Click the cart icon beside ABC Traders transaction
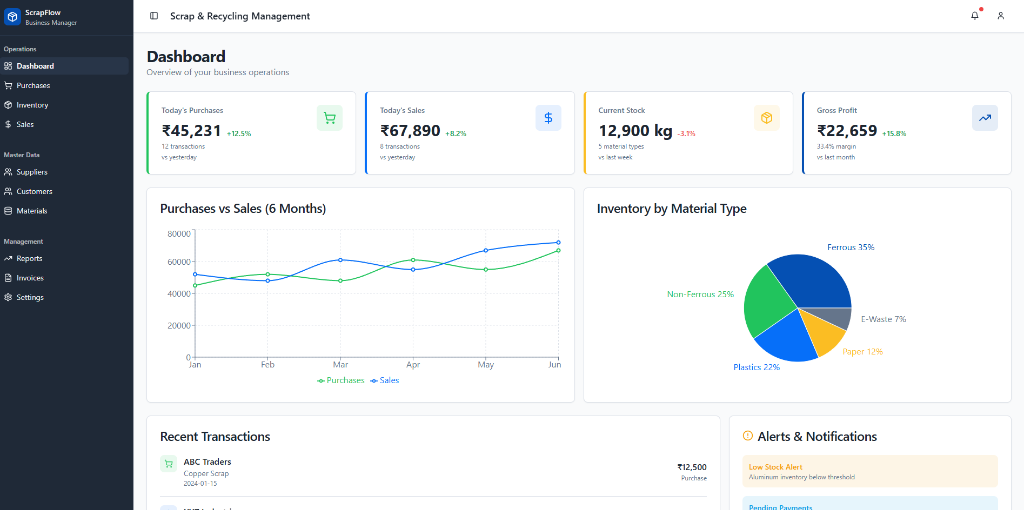Image resolution: width=1024 pixels, height=510 pixels. 168,464
